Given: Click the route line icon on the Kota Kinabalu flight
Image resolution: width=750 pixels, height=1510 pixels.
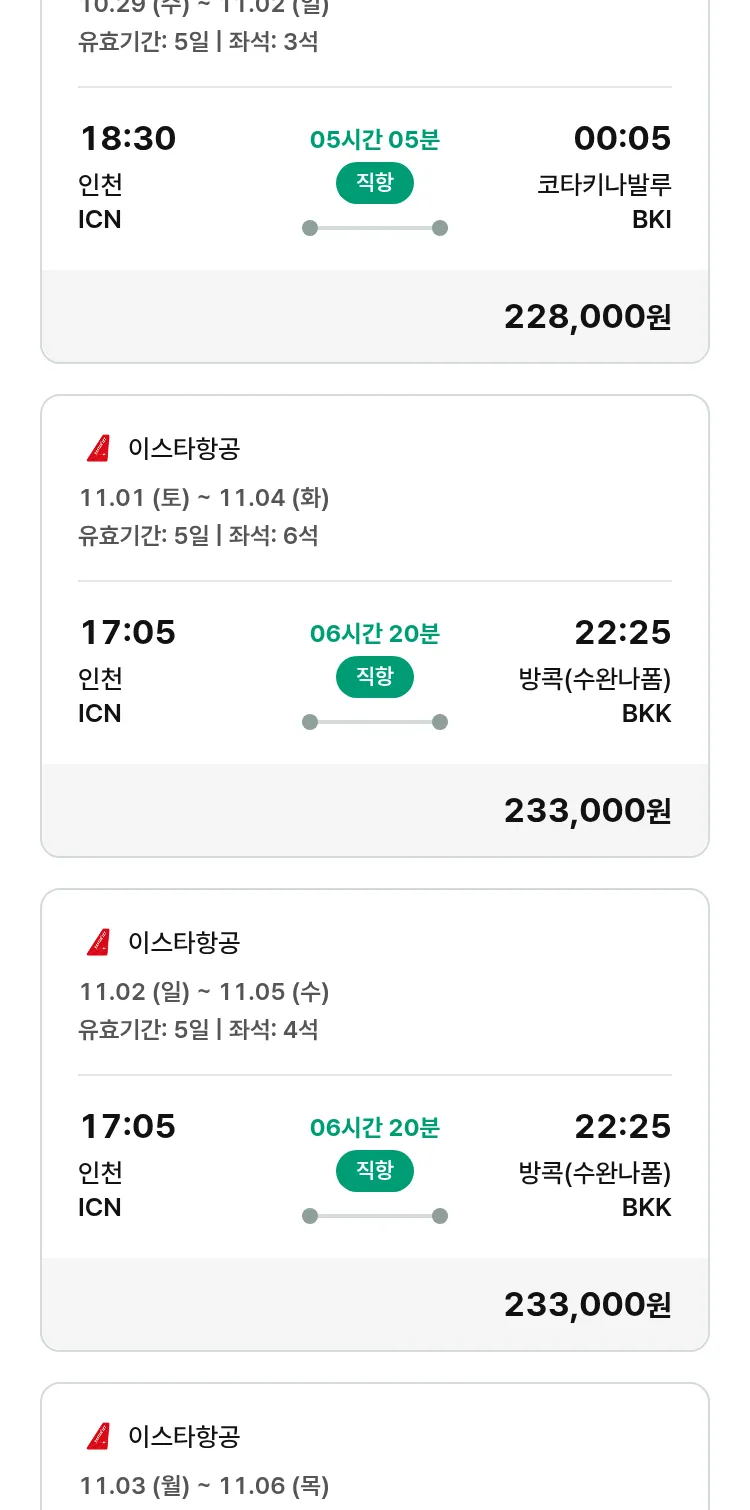Looking at the screenshot, I should tap(374, 228).
